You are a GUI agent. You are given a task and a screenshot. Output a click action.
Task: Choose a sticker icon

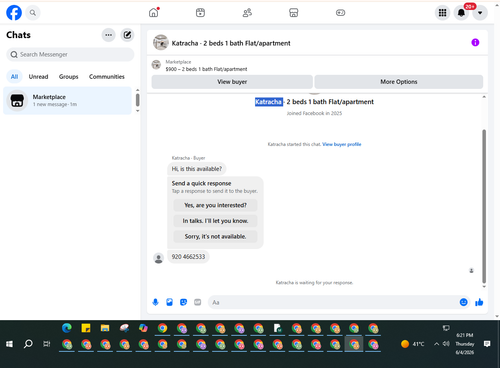pyautogui.click(x=183, y=302)
